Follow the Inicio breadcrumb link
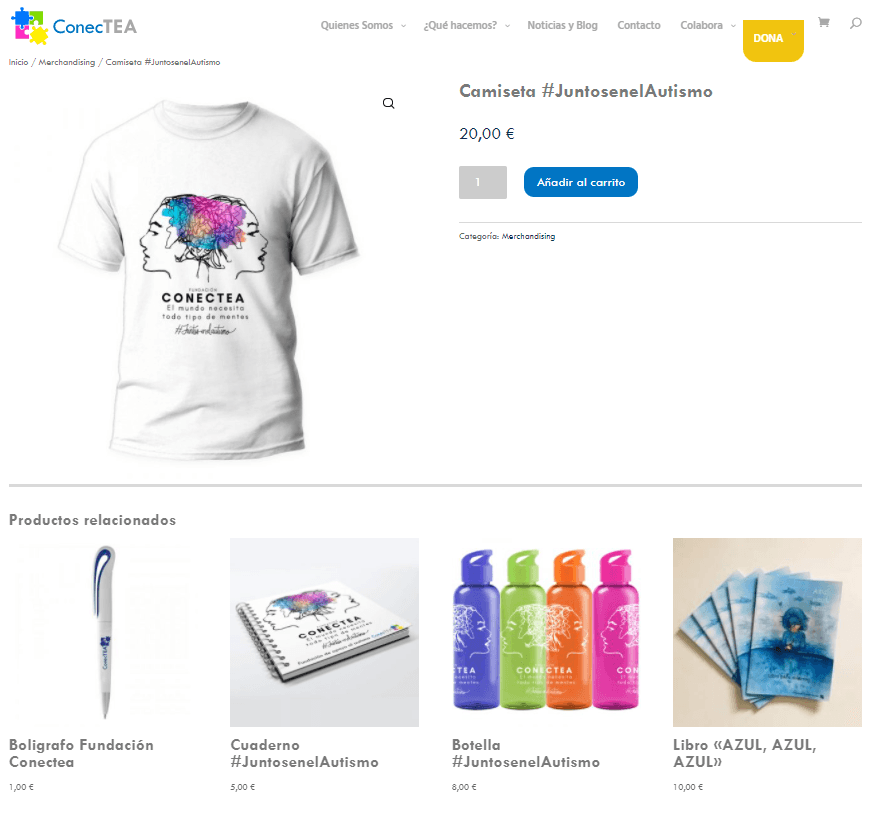 pos(18,62)
